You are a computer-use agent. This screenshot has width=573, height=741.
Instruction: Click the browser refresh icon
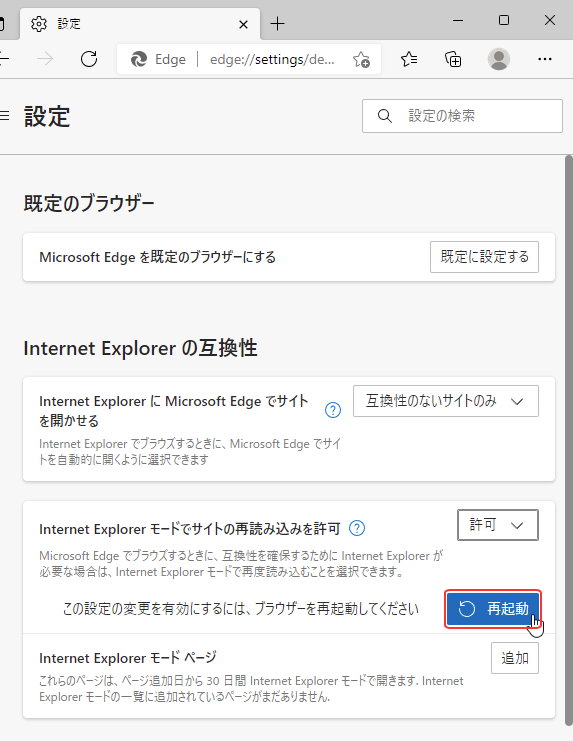(89, 59)
